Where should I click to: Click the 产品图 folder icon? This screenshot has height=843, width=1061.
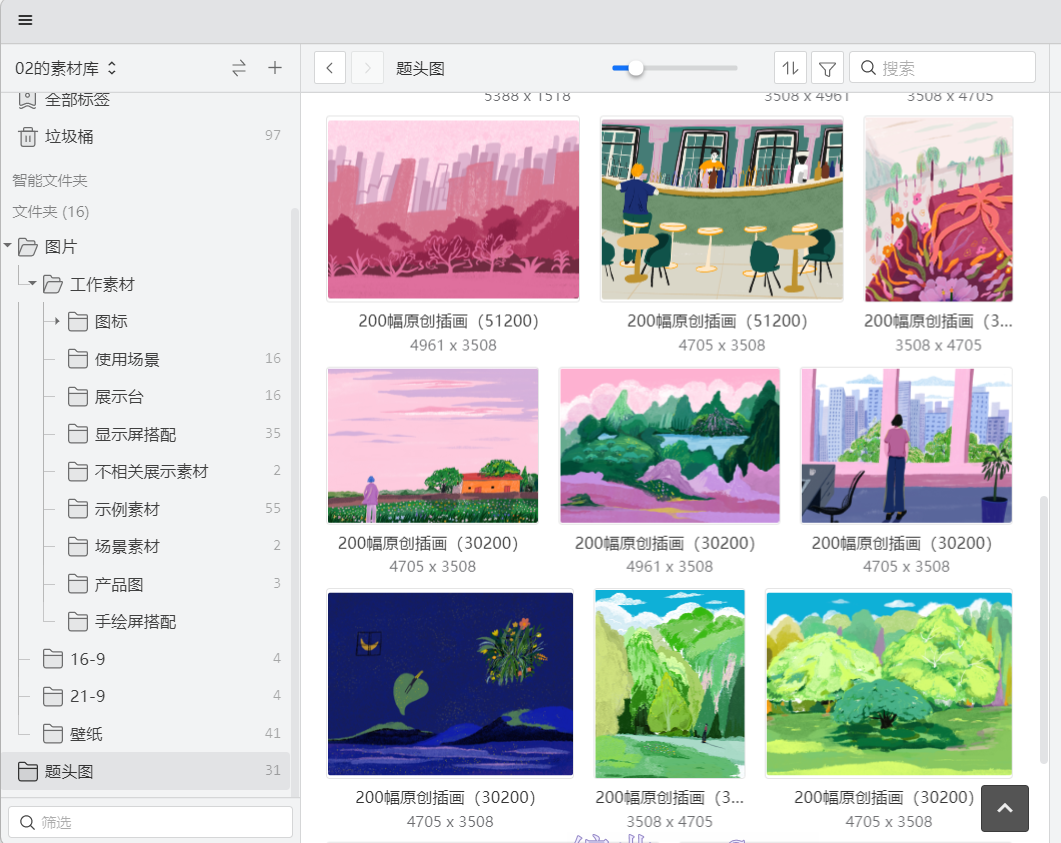[78, 584]
